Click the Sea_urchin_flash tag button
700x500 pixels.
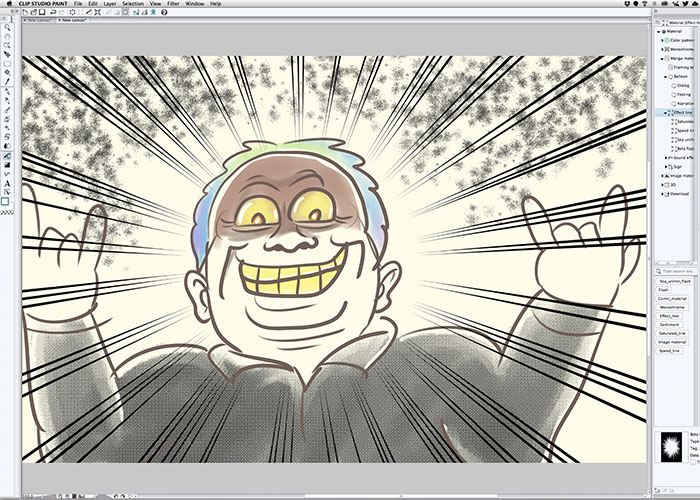[x=674, y=283]
